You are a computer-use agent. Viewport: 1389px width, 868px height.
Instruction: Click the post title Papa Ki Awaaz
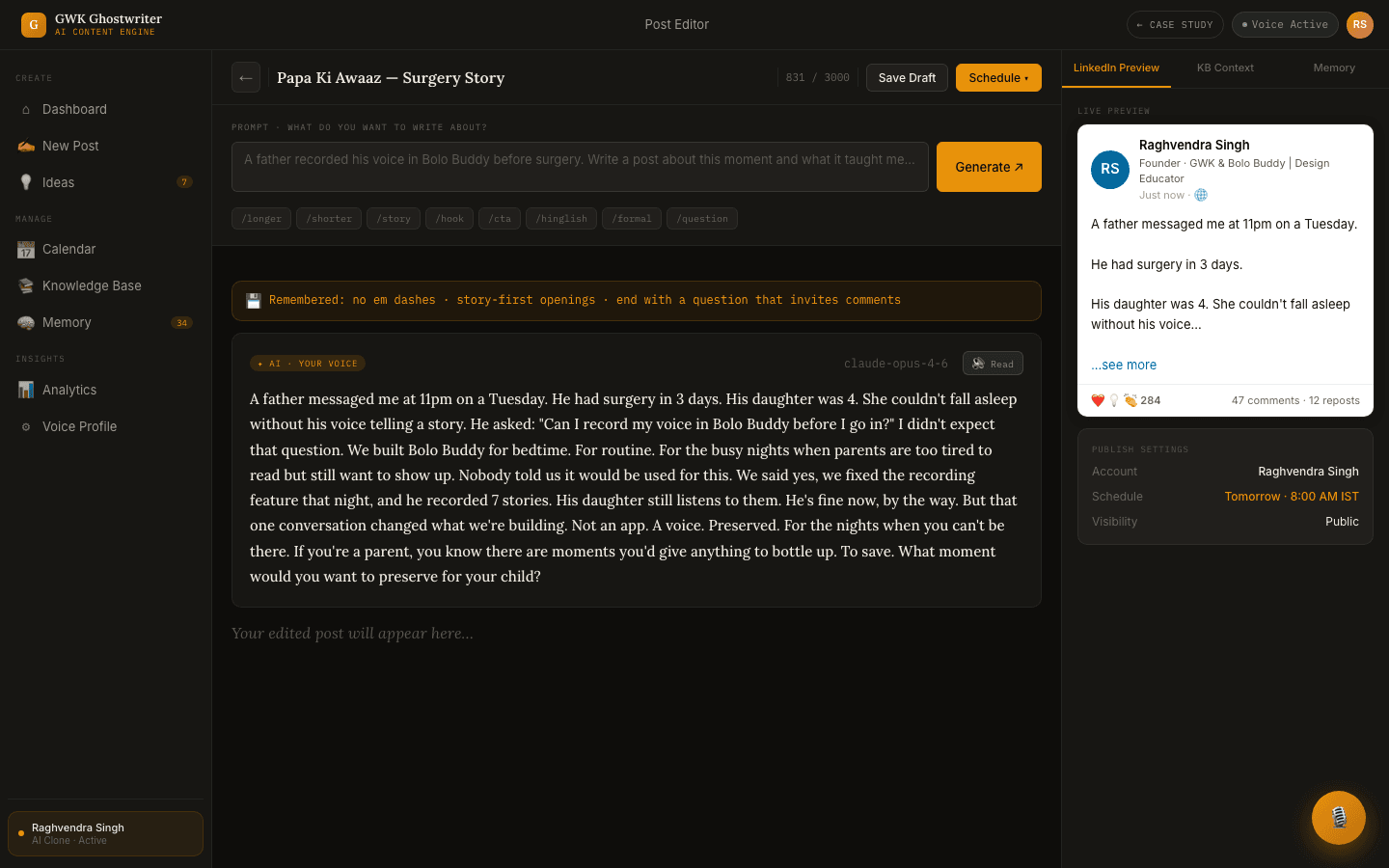391,78
